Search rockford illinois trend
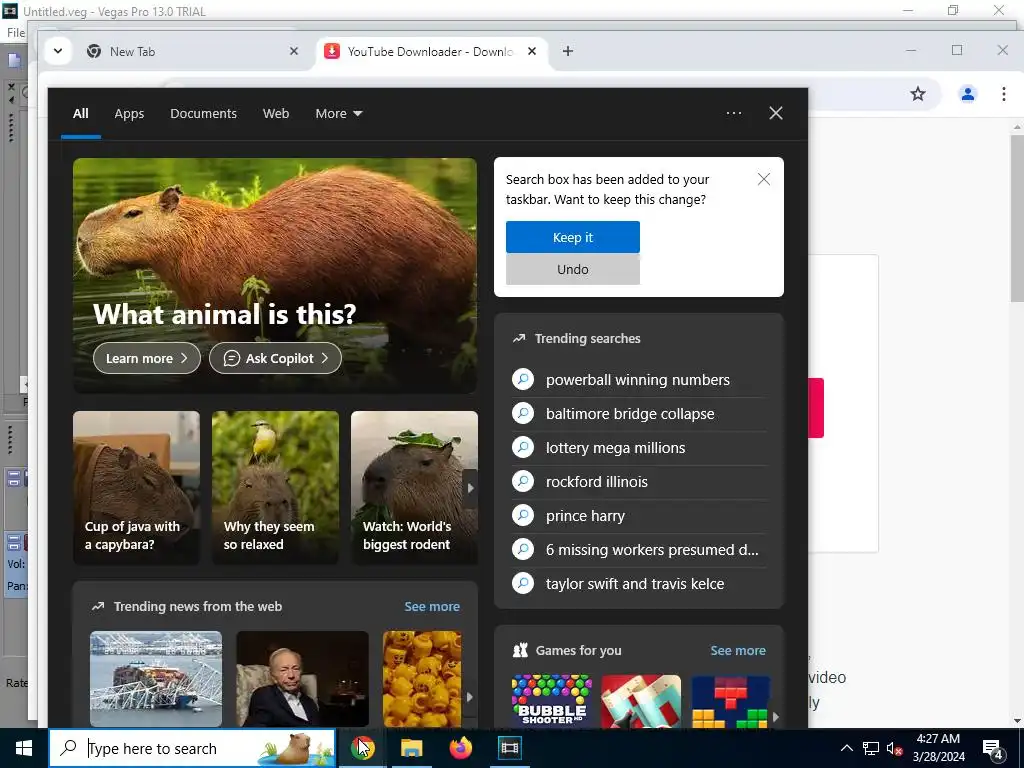 tap(639, 481)
